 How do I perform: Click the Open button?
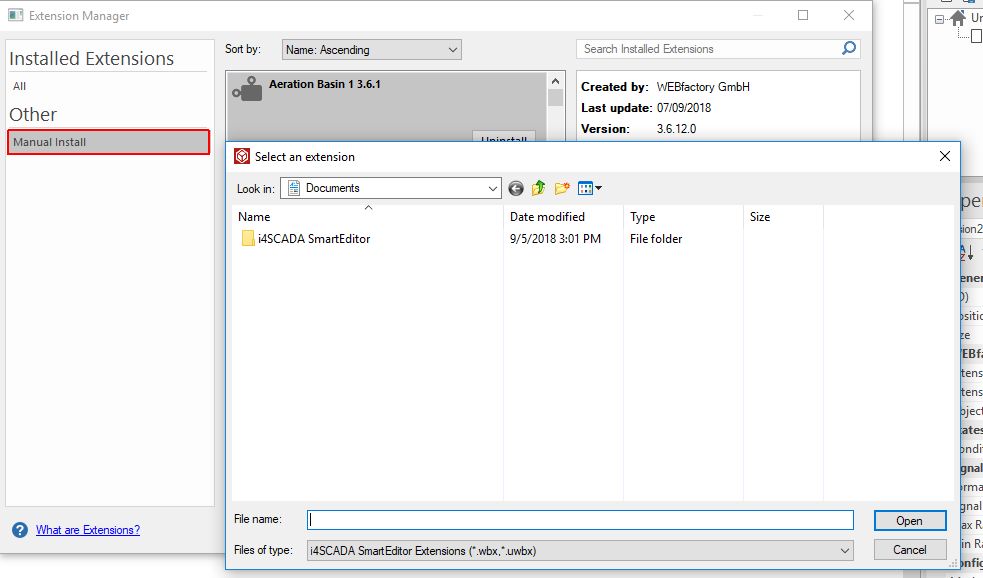(908, 521)
